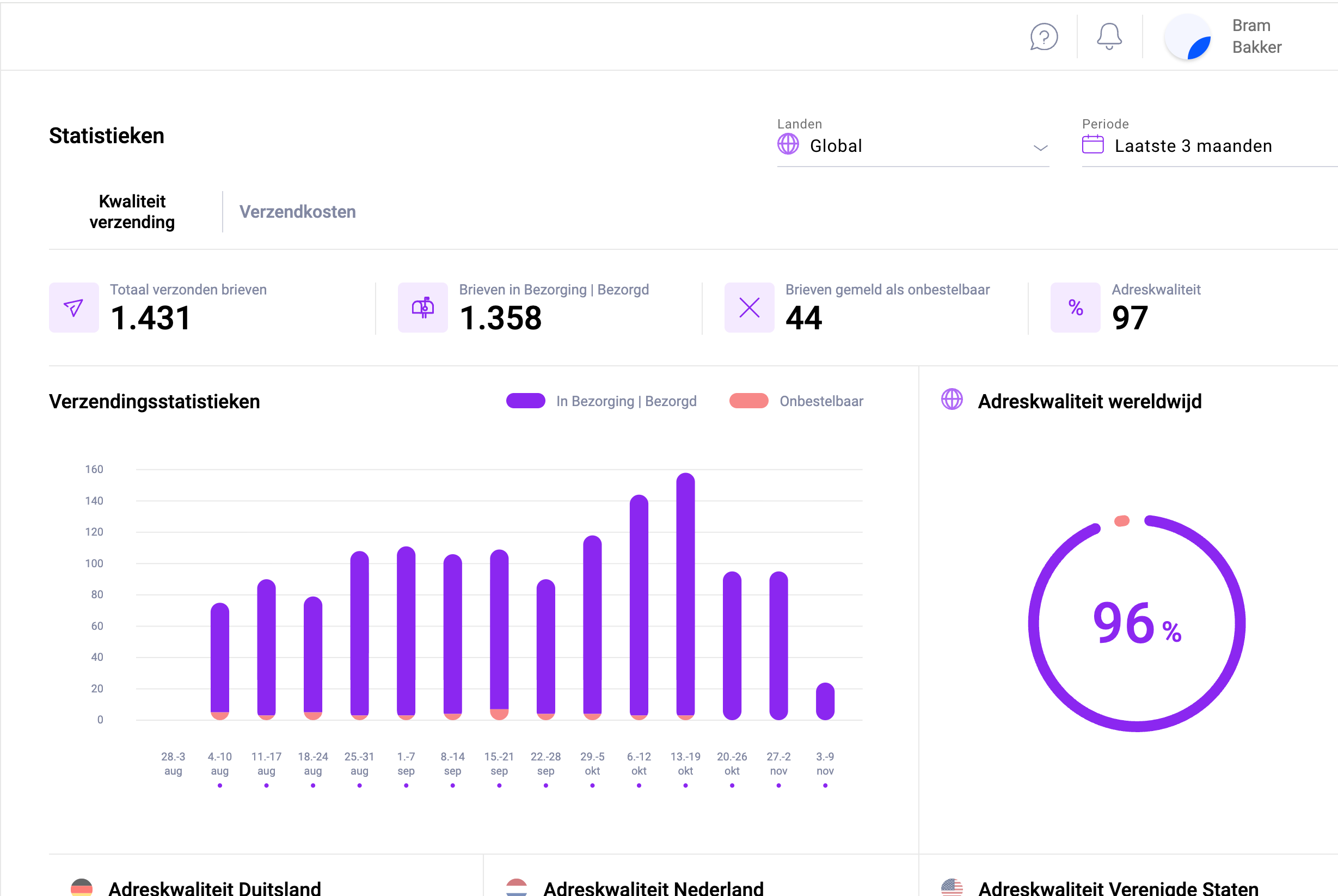1338x896 pixels.
Task: Click the percentage icon beside Adreskwaliteit
Action: click(x=1075, y=308)
